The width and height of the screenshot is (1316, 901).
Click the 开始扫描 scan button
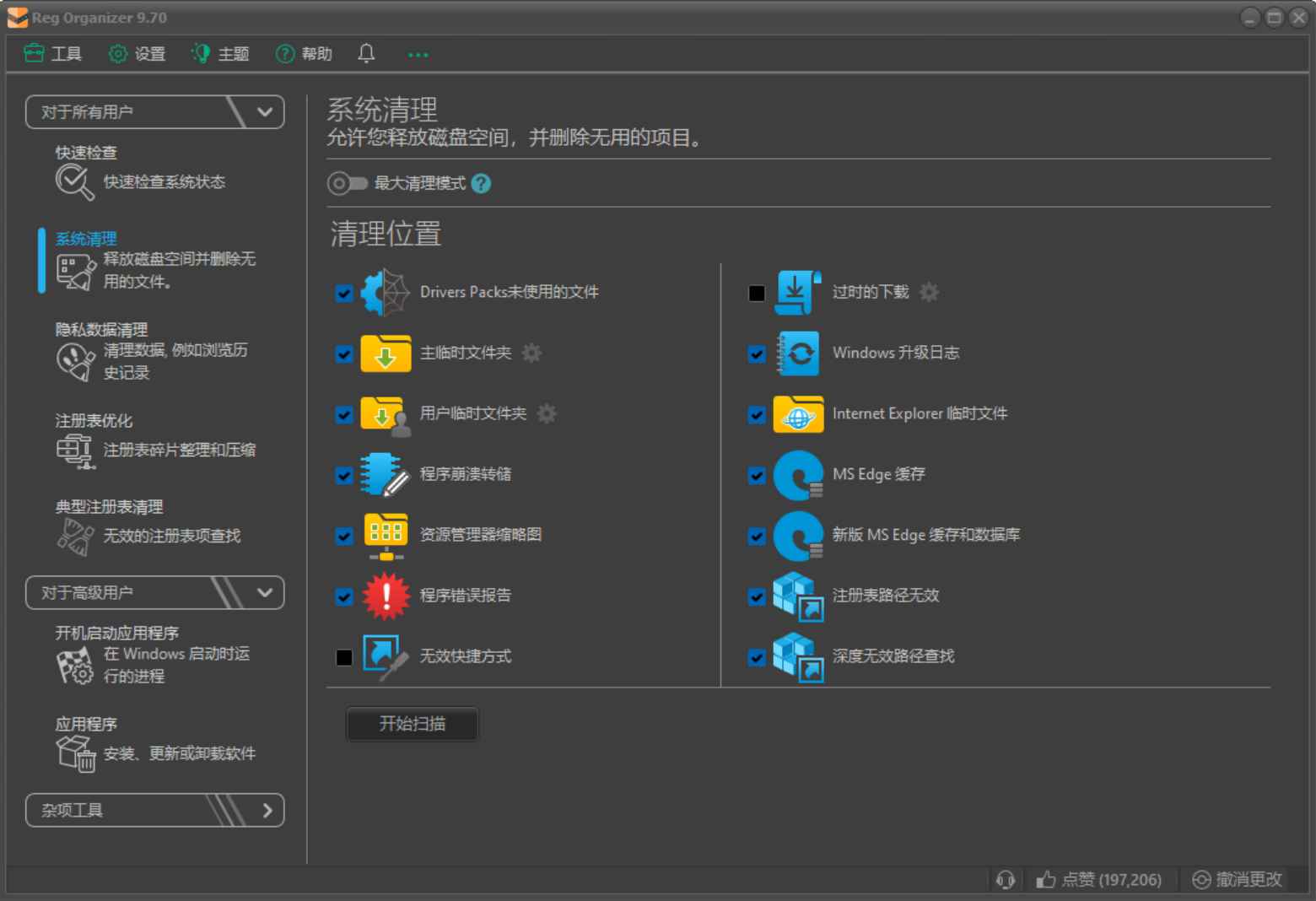click(412, 724)
